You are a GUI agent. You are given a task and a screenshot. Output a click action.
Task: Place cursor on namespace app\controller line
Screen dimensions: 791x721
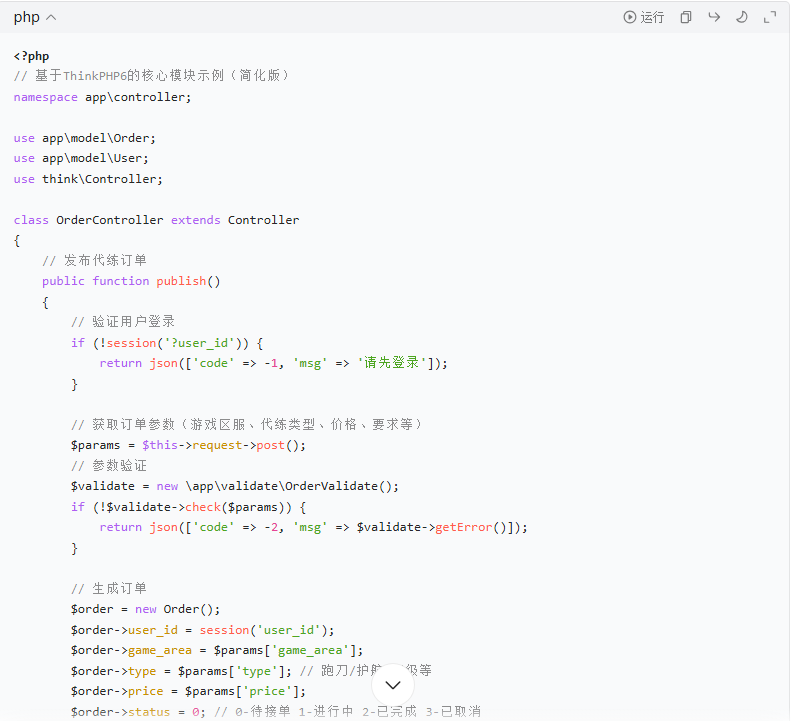tap(102, 97)
